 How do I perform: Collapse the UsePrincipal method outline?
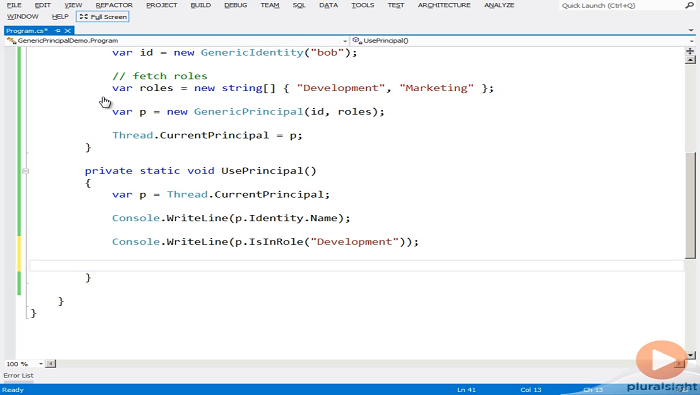[25, 171]
